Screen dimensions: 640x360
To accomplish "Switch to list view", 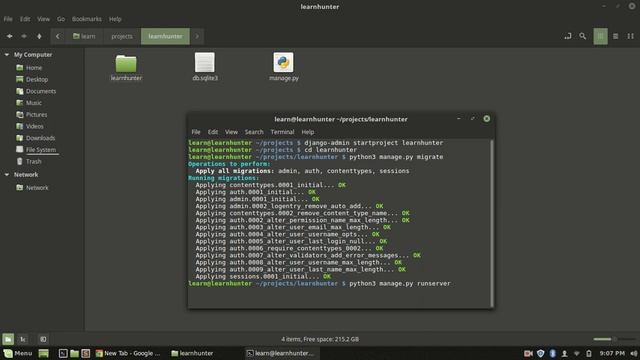I will [x=616, y=36].
